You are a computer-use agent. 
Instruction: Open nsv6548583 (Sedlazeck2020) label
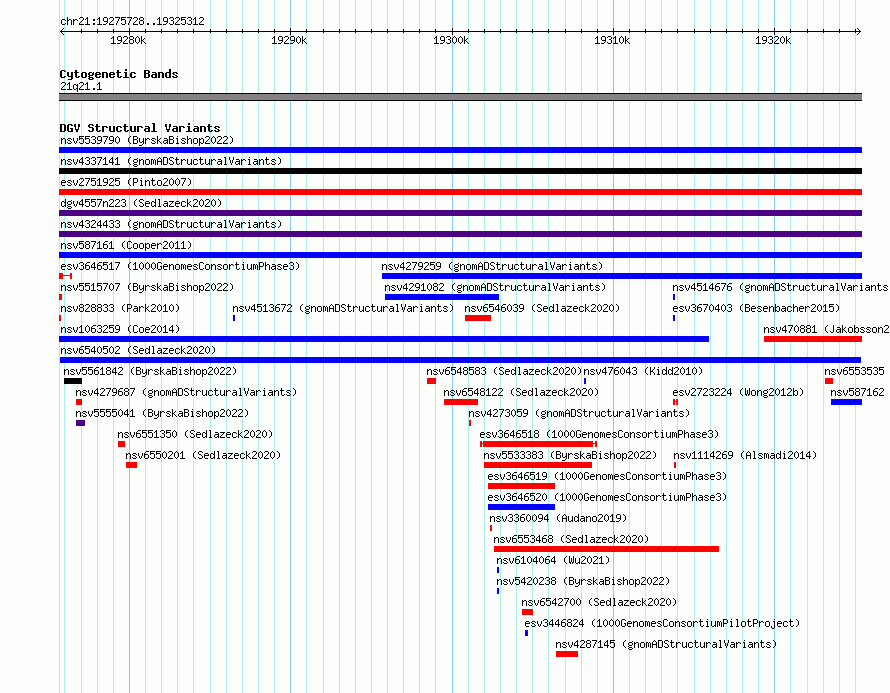[x=504, y=371]
